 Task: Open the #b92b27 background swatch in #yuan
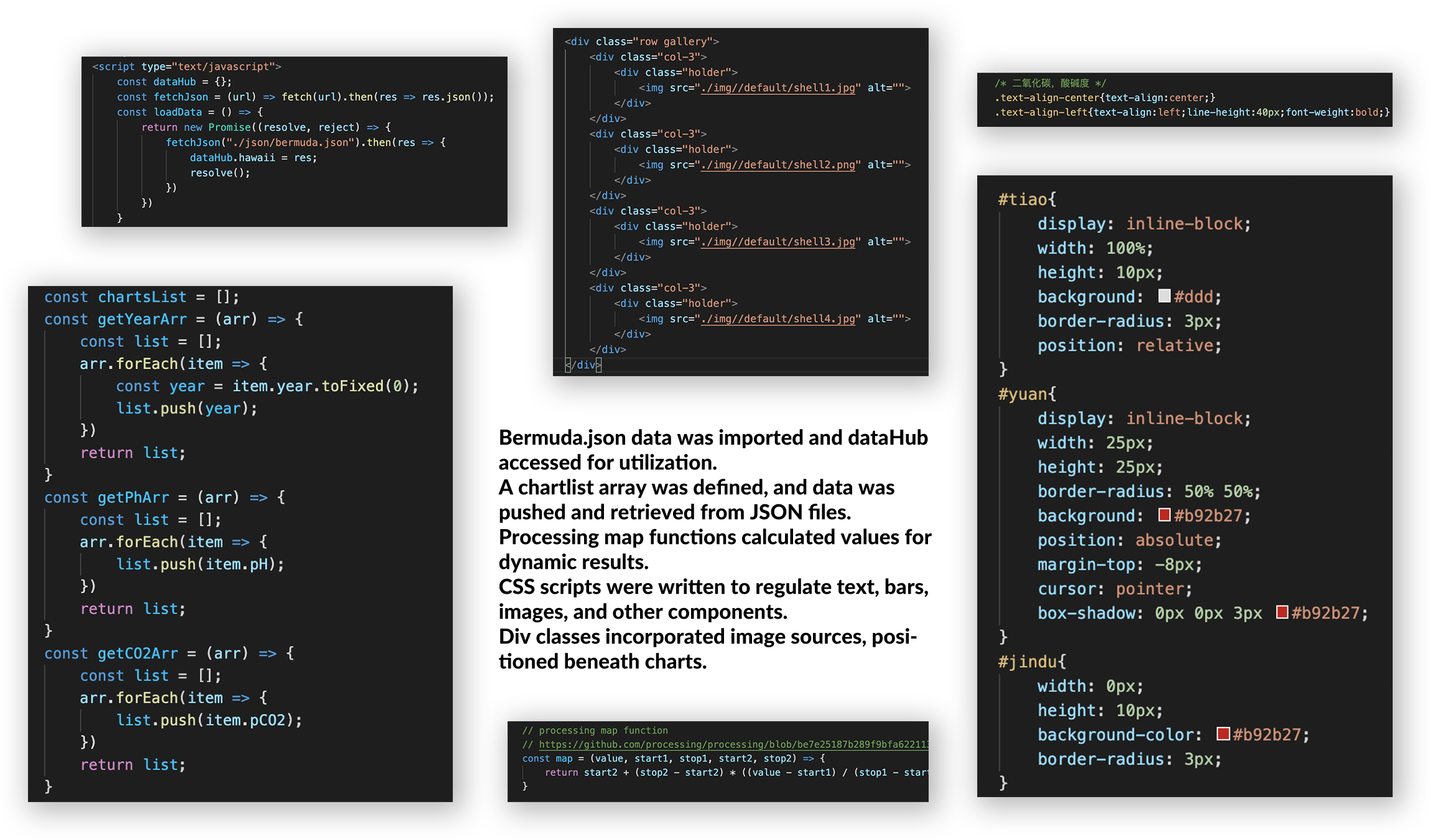click(1164, 515)
